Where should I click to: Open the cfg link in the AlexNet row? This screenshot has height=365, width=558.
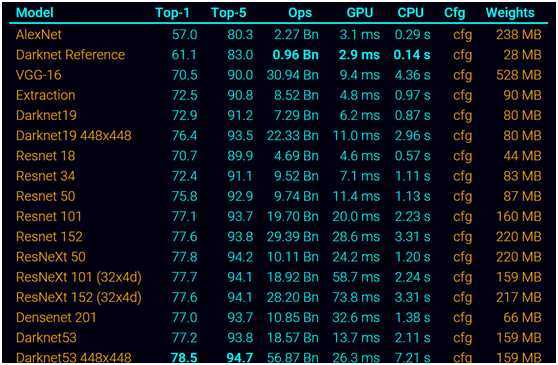coord(462,35)
